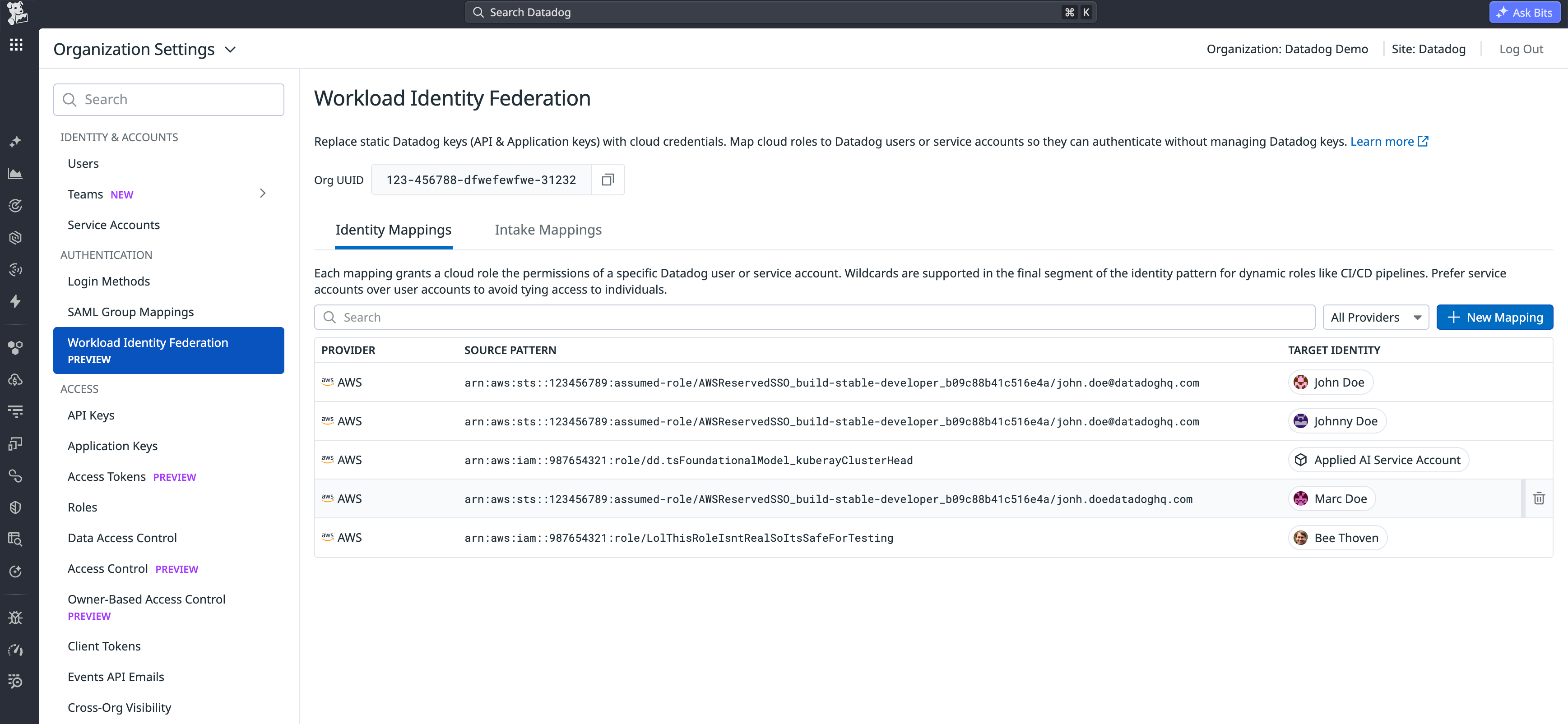Open Cross-Org Visibility page
The width and height of the screenshot is (1568, 724).
click(x=119, y=708)
